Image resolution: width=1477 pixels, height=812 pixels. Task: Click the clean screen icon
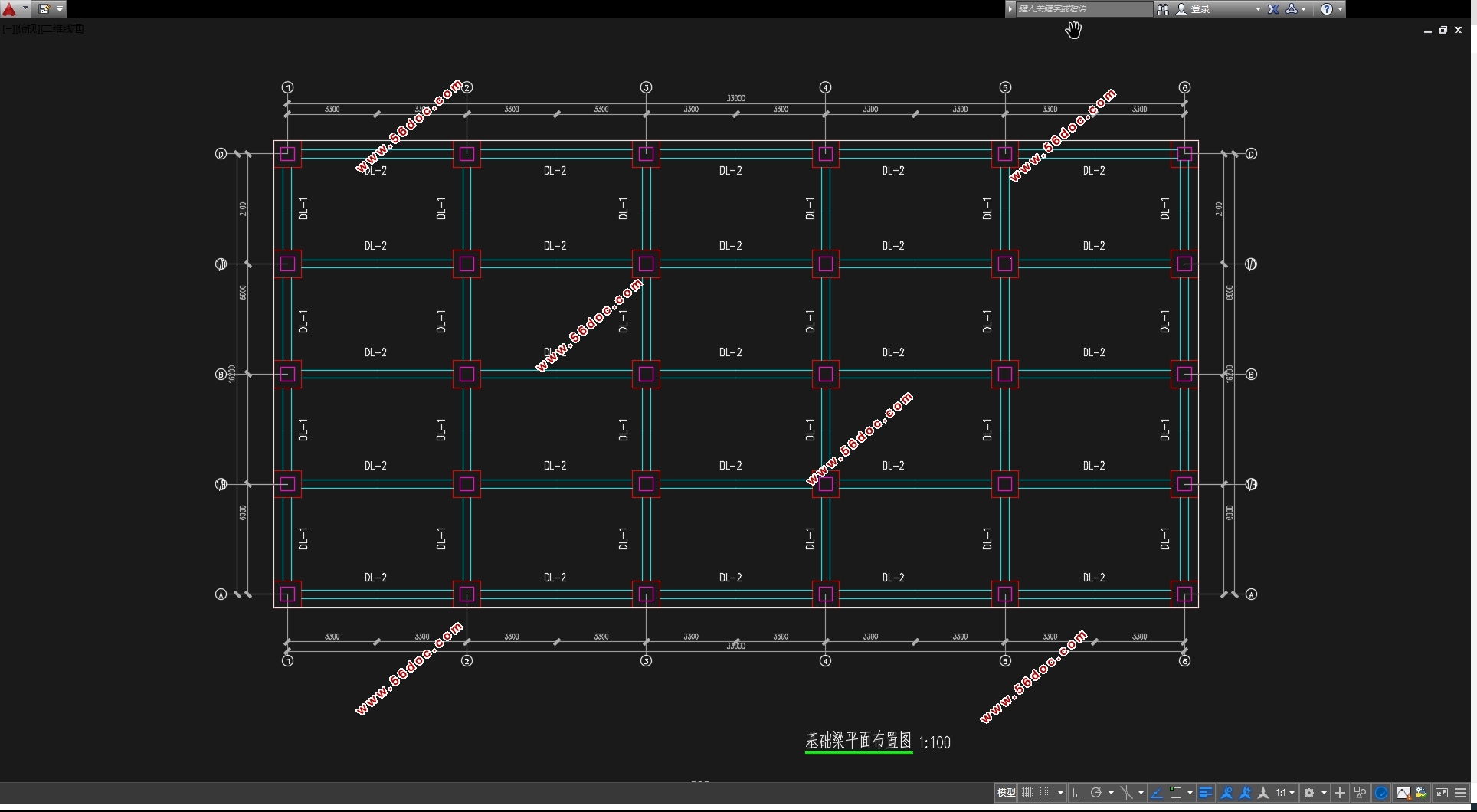[x=1442, y=793]
